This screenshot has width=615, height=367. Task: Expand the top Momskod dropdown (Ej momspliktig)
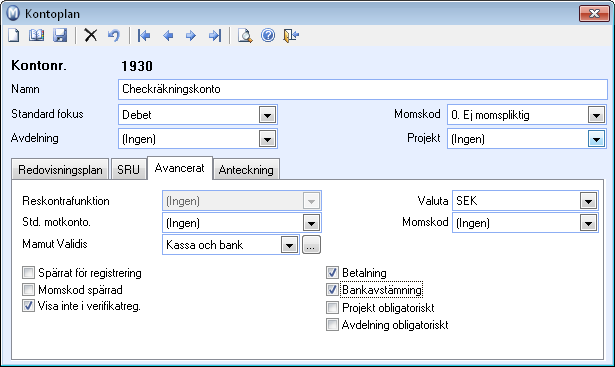click(596, 115)
